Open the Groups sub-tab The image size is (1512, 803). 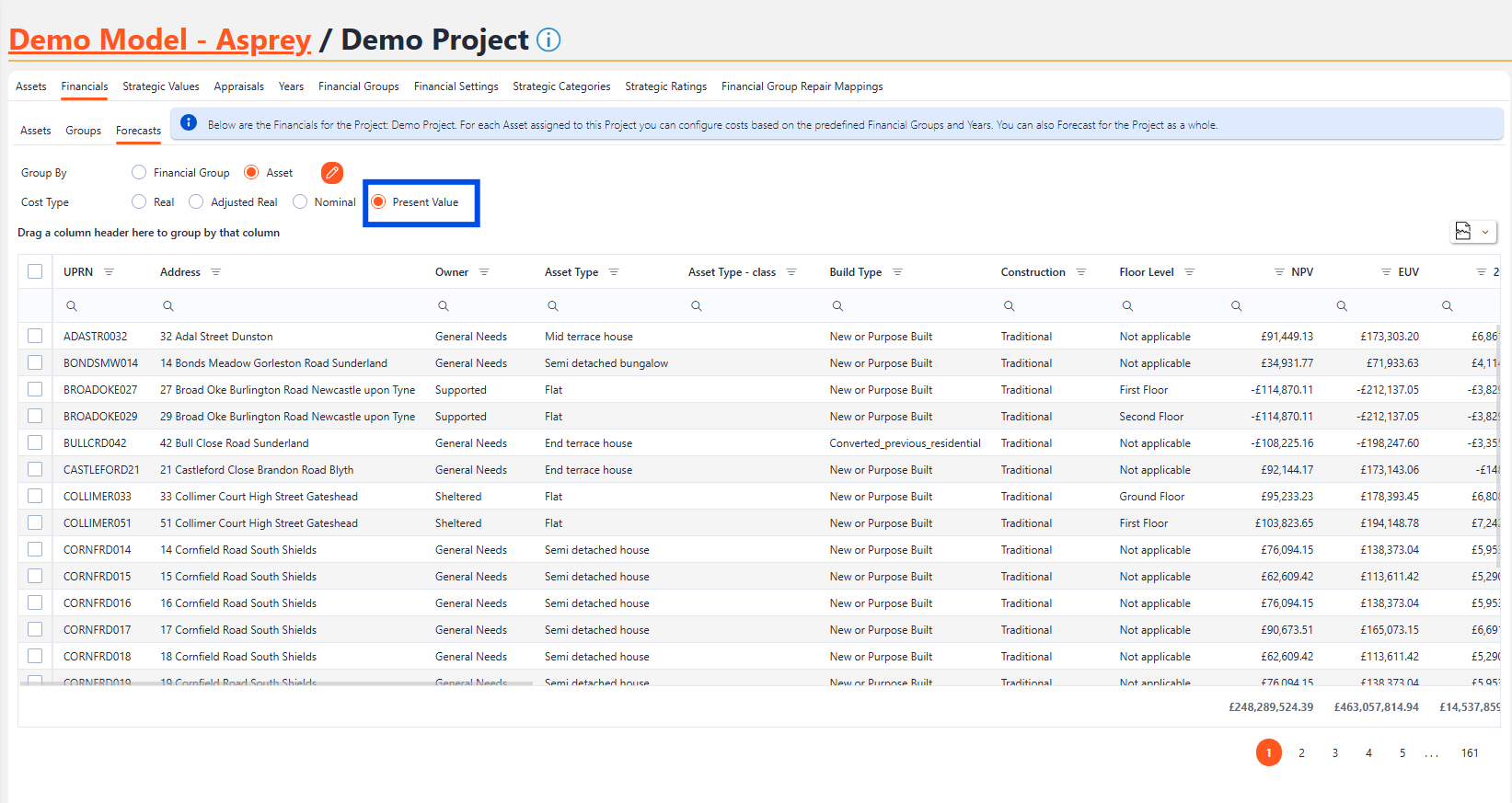[83, 131]
